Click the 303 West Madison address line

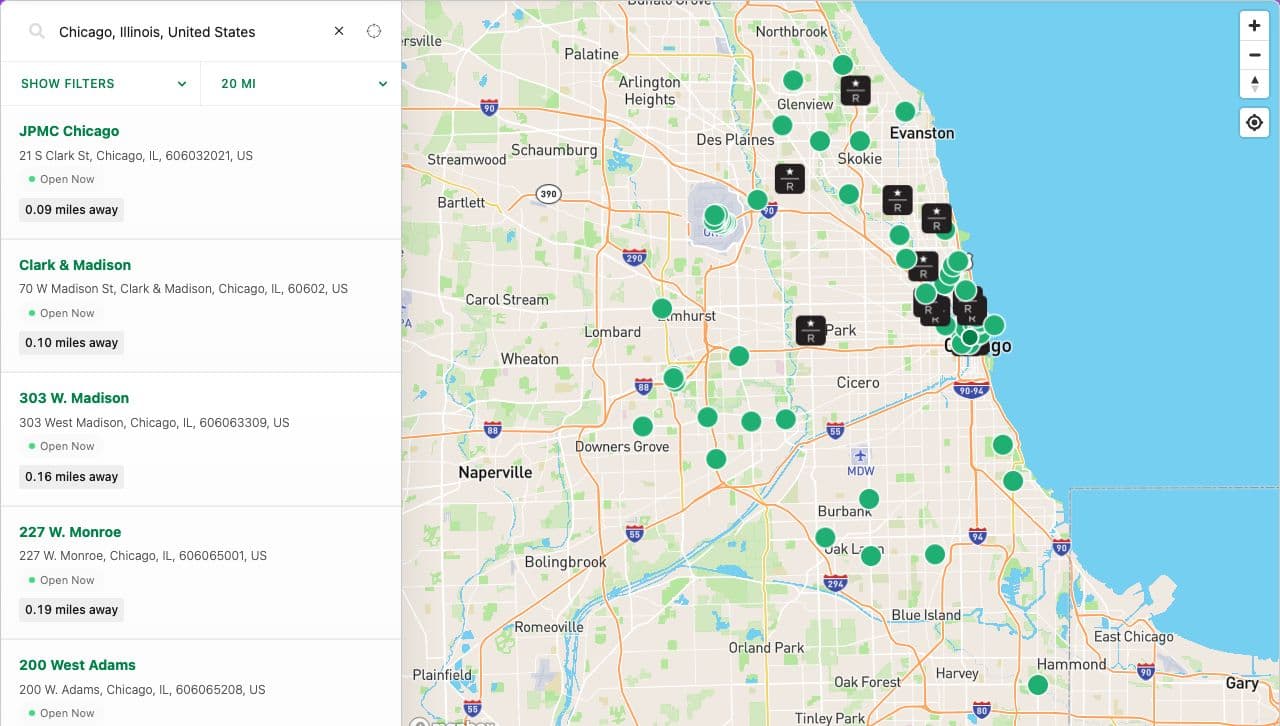pos(154,423)
